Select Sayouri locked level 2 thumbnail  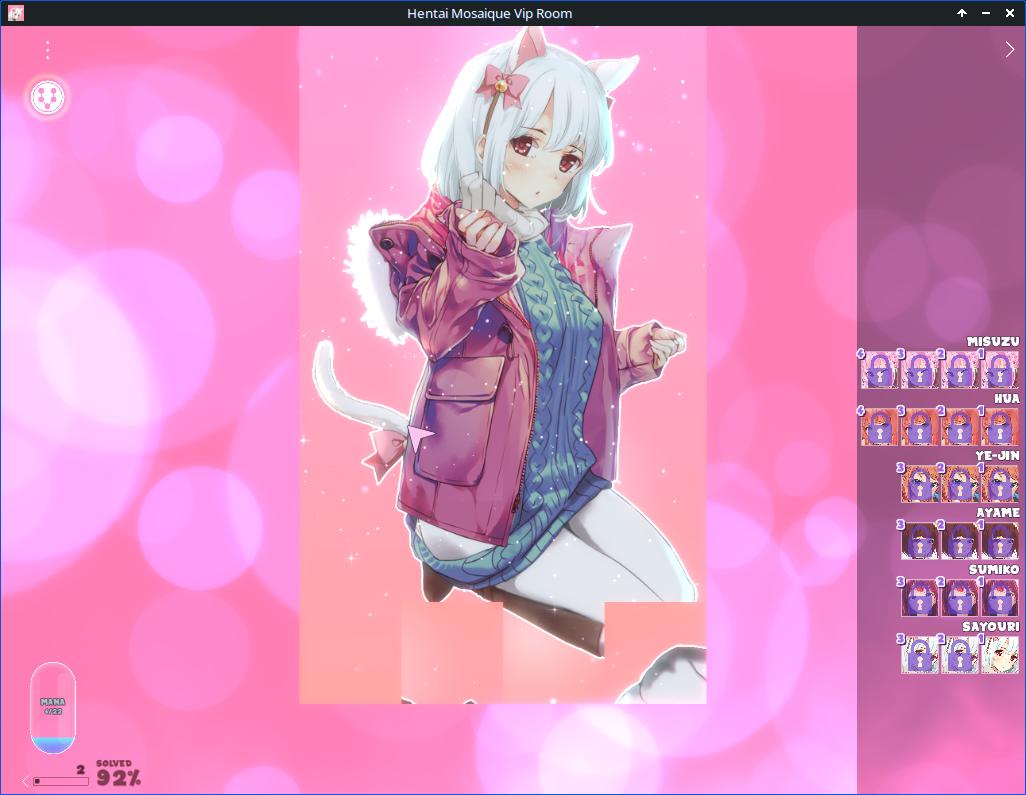[959, 654]
